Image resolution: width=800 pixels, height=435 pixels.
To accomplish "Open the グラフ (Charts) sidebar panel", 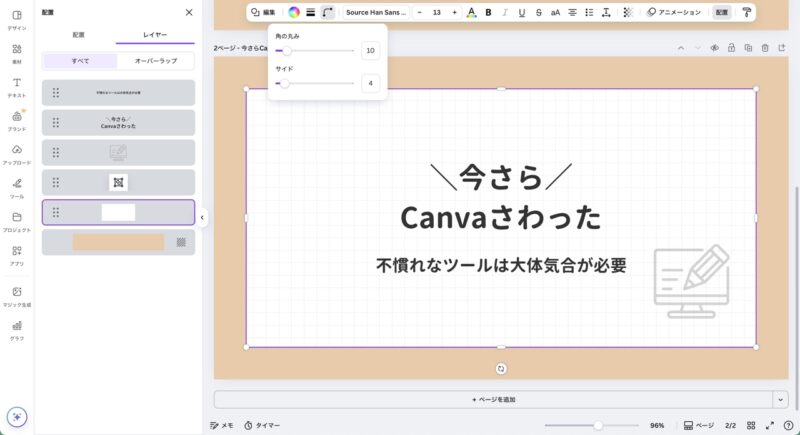I will pyautogui.click(x=17, y=330).
